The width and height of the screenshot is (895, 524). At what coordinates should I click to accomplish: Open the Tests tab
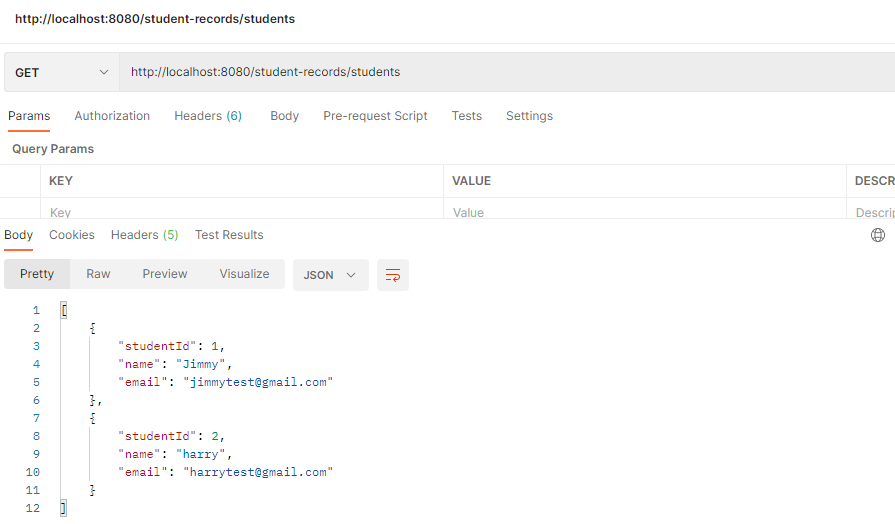click(x=466, y=116)
